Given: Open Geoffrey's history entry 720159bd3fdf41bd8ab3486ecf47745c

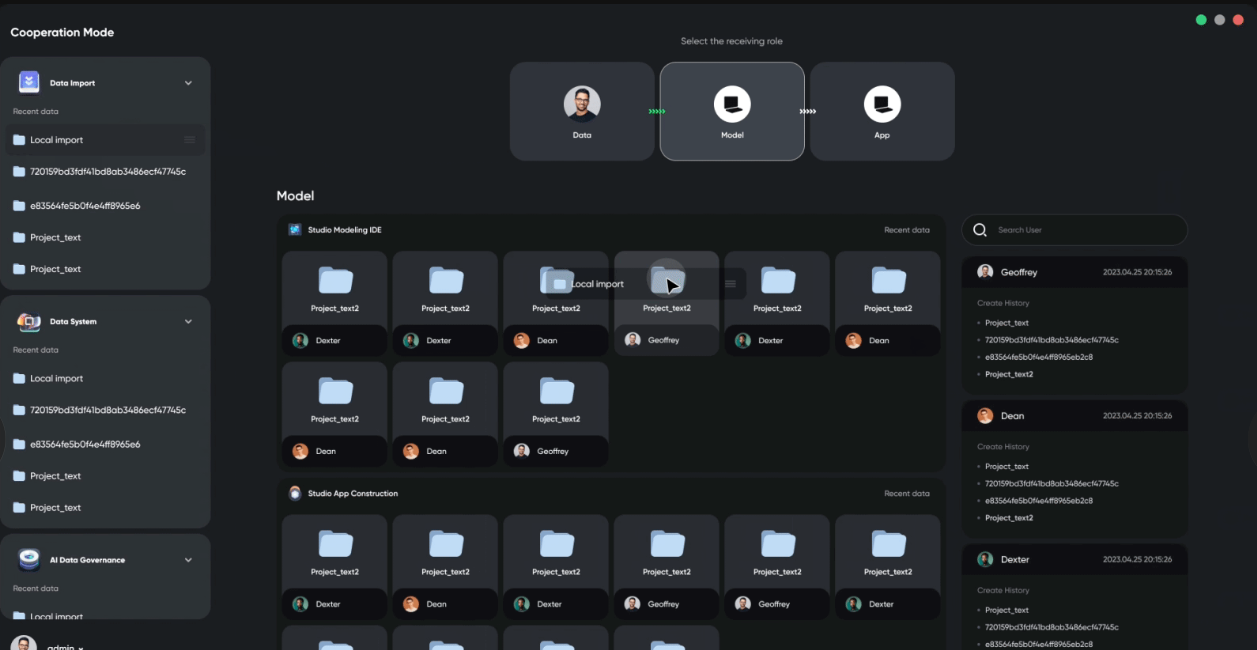Looking at the screenshot, I should tap(1051, 340).
